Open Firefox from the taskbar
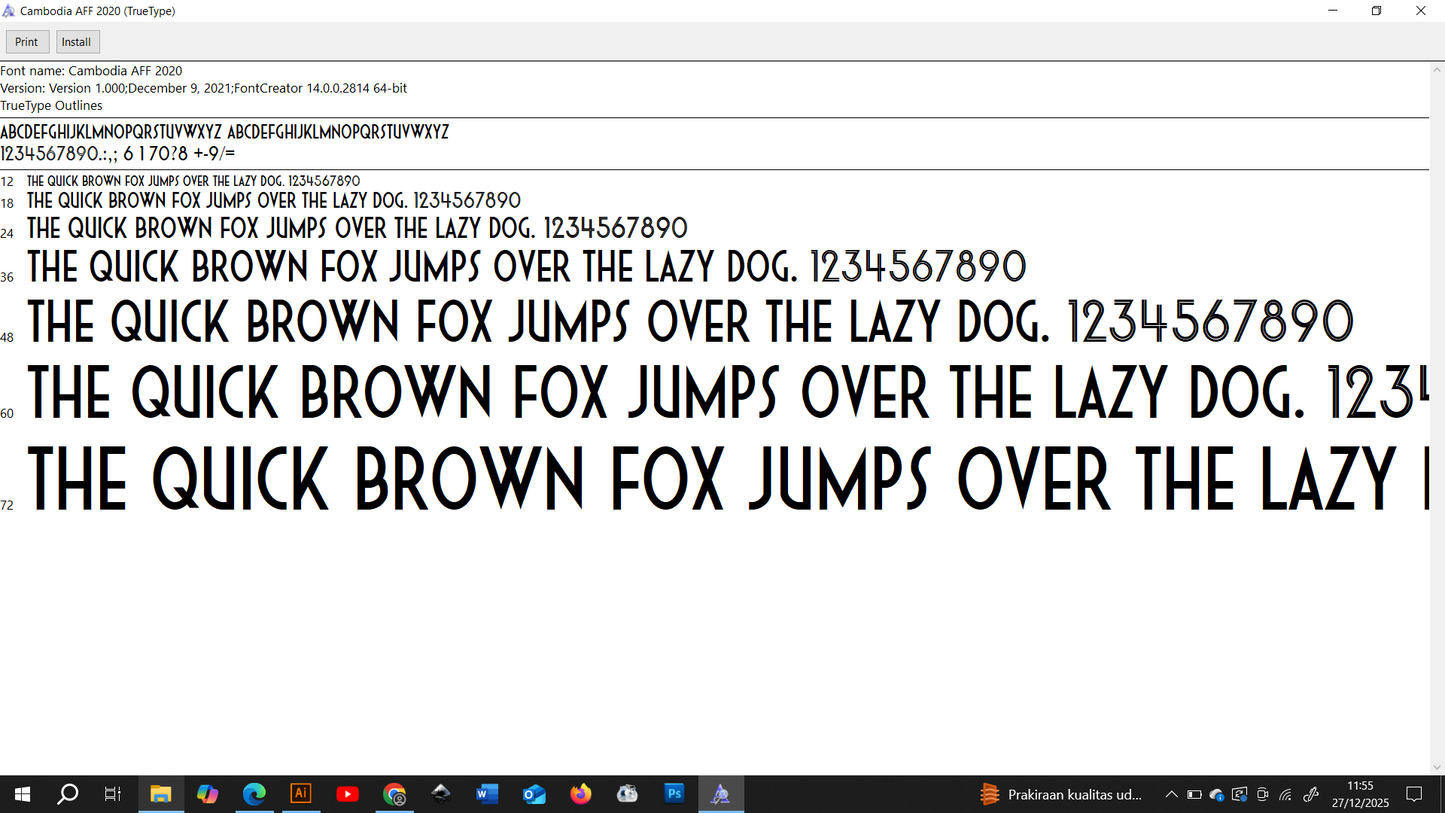The width and height of the screenshot is (1445, 813). tap(580, 793)
